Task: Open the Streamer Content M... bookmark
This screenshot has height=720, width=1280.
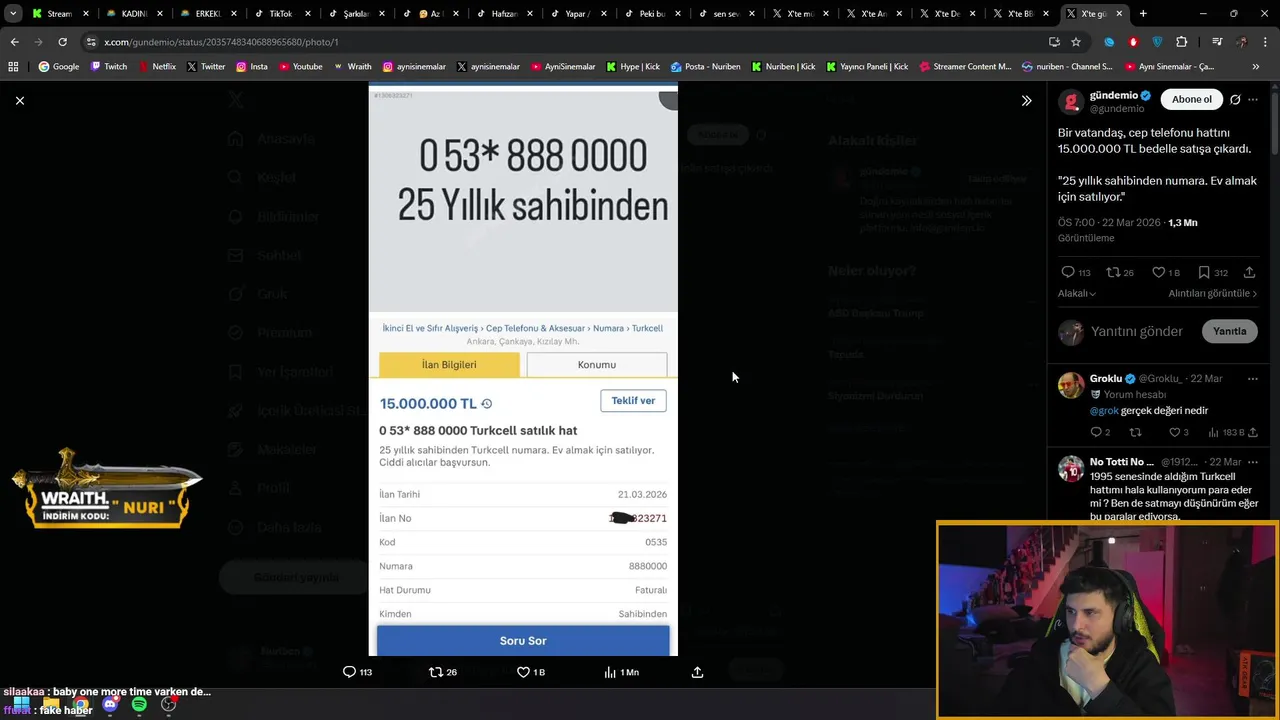Action: [964, 67]
